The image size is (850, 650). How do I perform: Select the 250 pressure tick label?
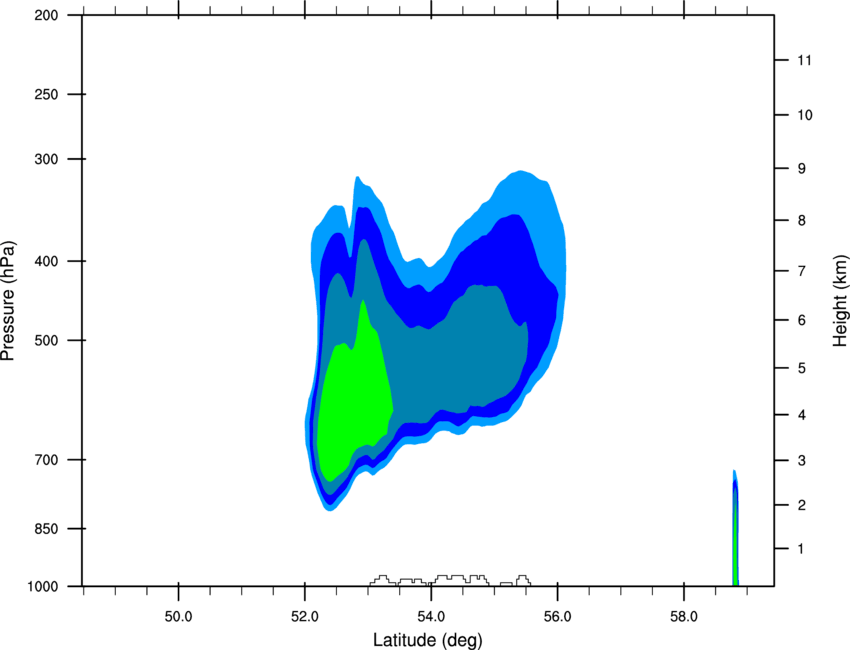(46, 94)
